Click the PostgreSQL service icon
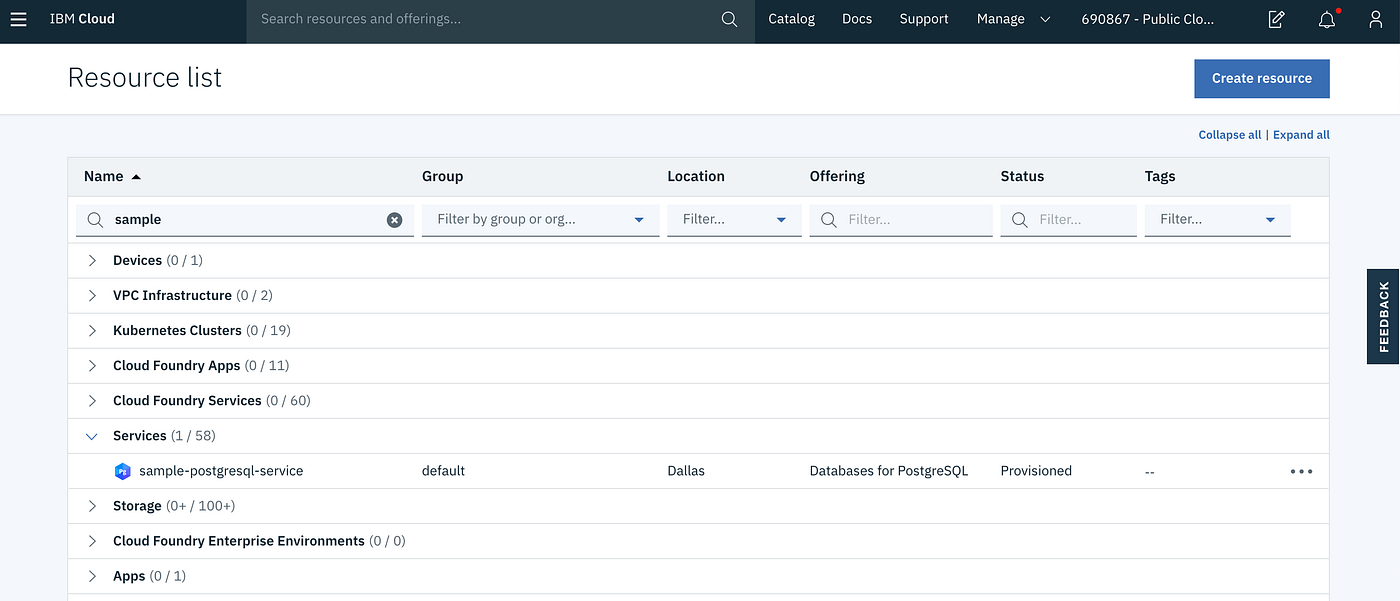 coord(123,471)
